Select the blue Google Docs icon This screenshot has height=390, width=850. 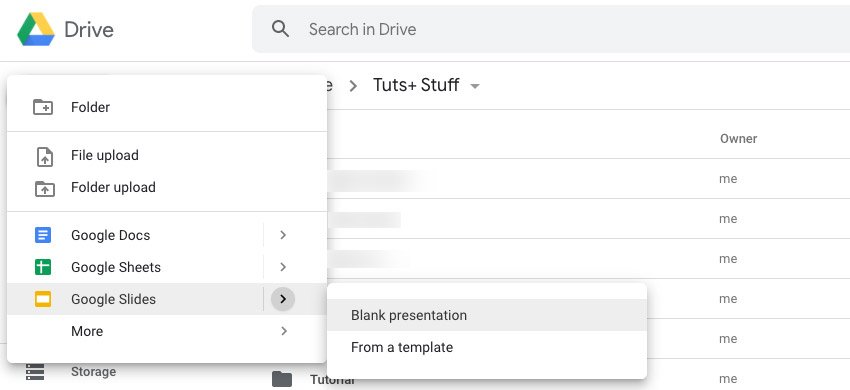43,235
